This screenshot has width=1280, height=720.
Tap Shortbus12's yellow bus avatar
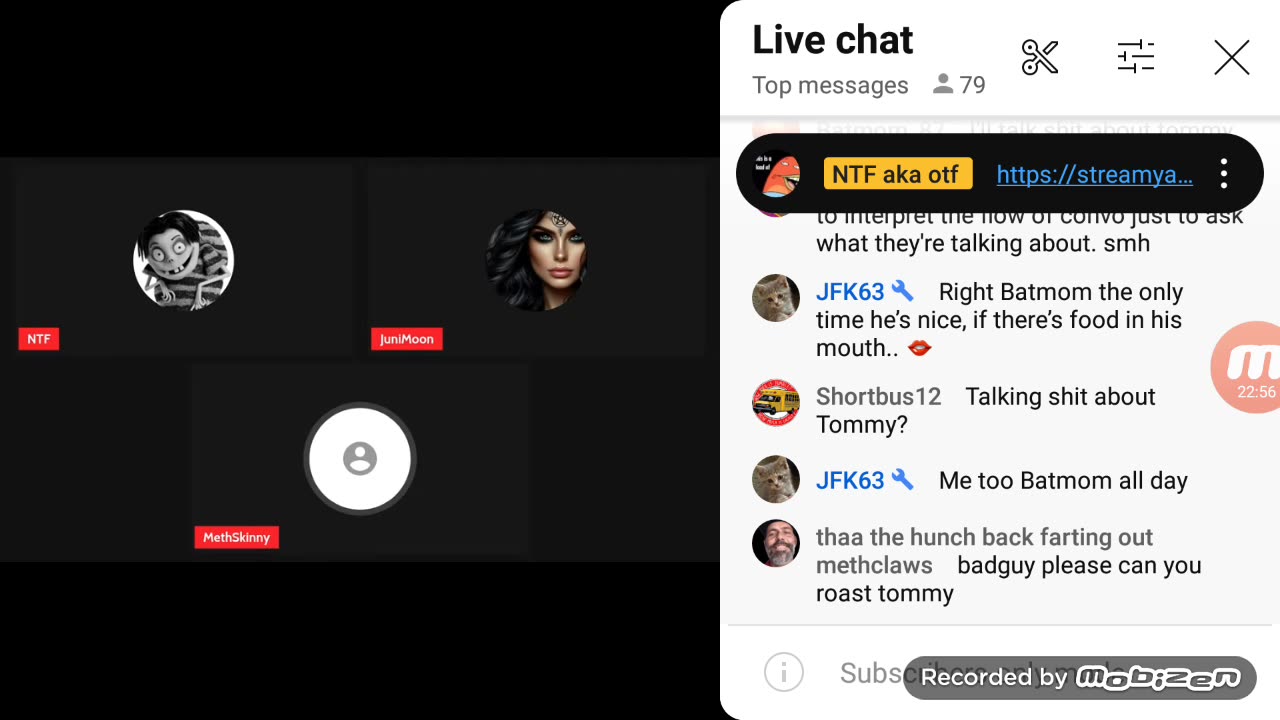(x=776, y=403)
